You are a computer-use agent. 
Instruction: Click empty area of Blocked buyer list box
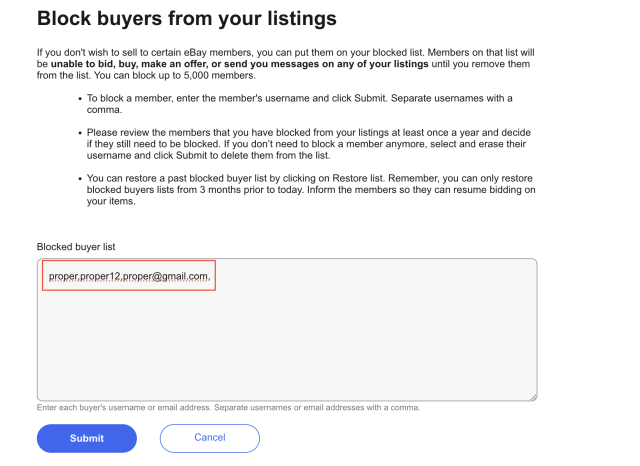click(286, 345)
